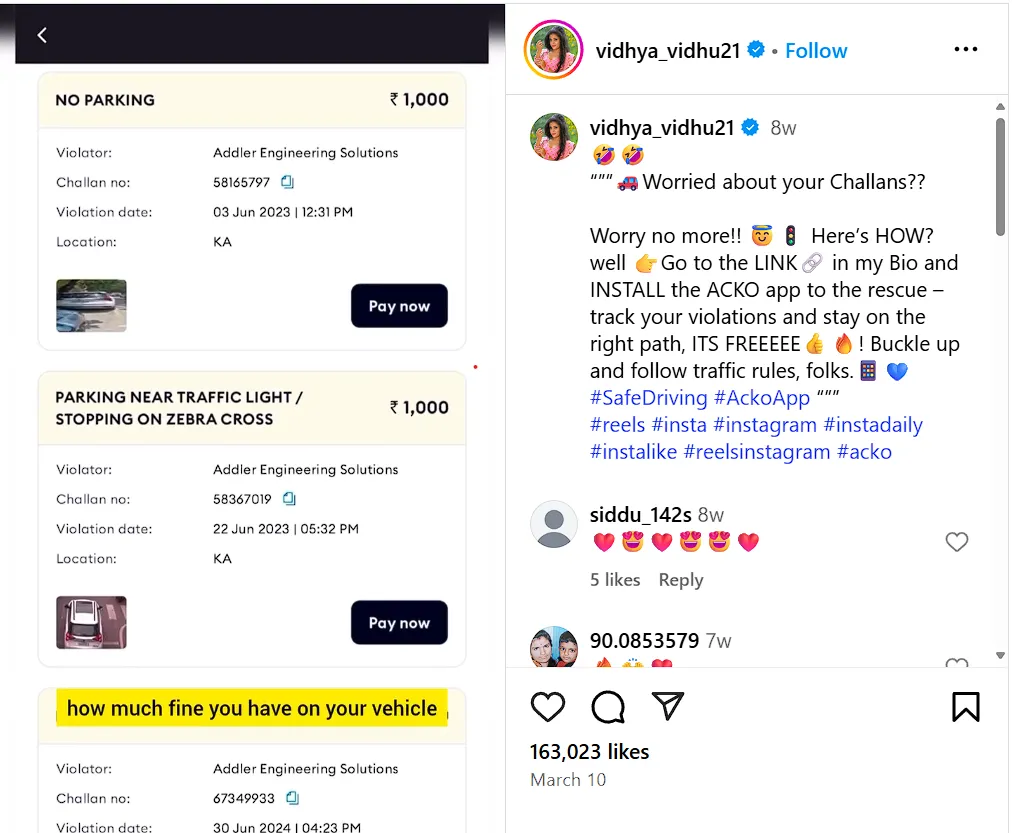Like siddu_142s's comment
Viewport: 1012px width, 833px height.
[957, 542]
